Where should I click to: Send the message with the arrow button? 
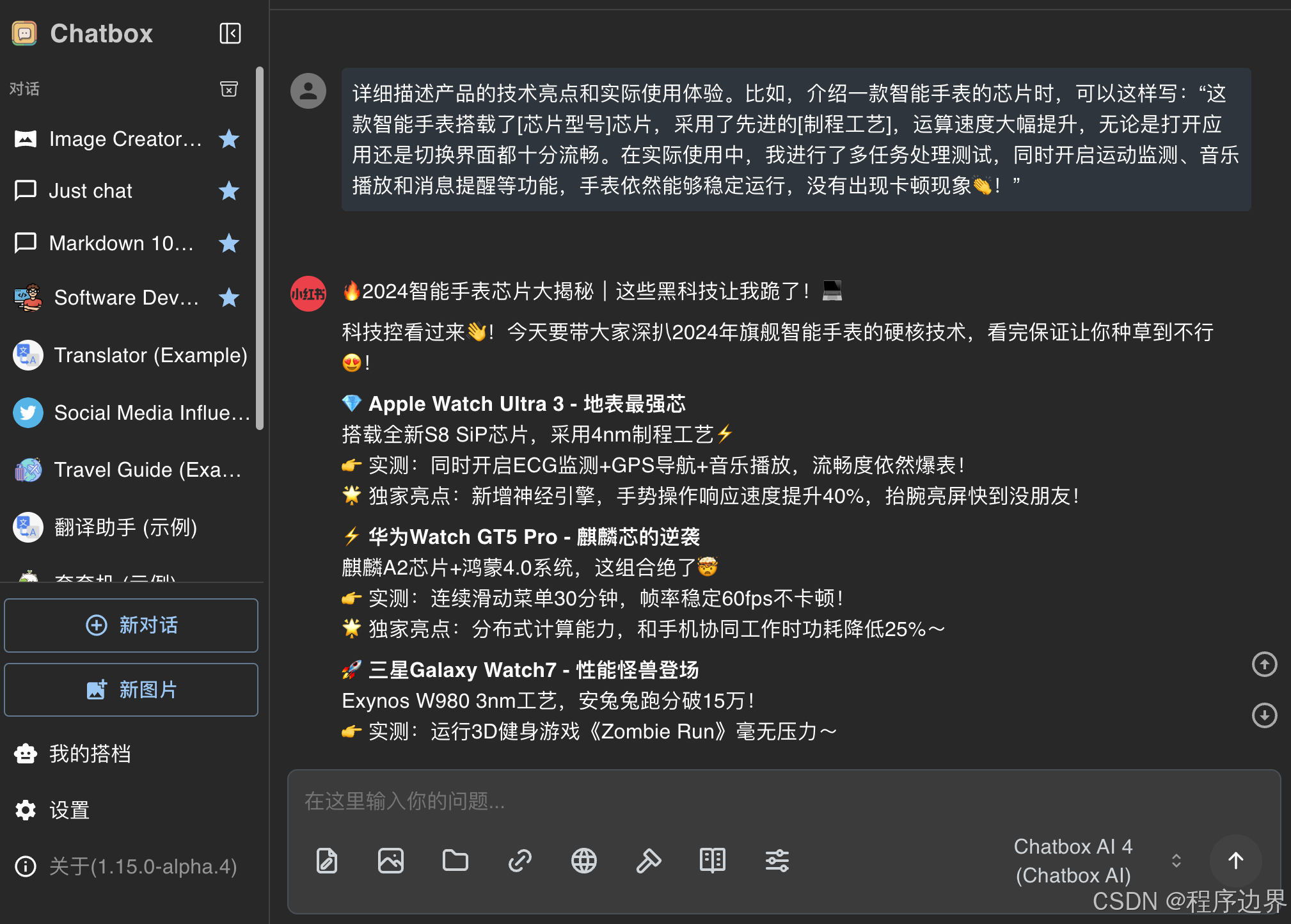(x=1236, y=861)
